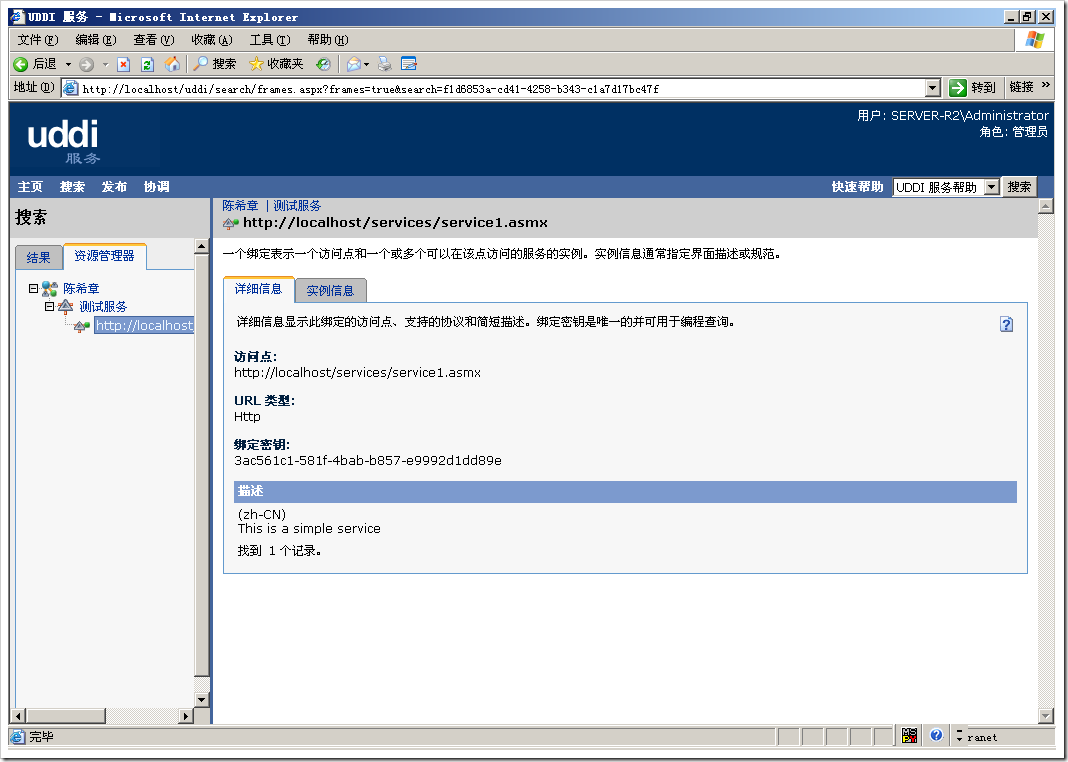Switch to the 结果 tab
Screen dimensions: 1068x762
tap(39, 257)
